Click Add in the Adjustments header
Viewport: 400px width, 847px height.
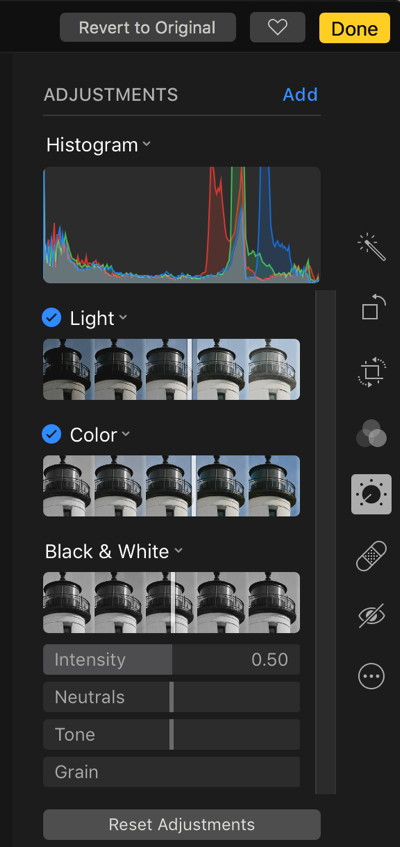coord(301,95)
